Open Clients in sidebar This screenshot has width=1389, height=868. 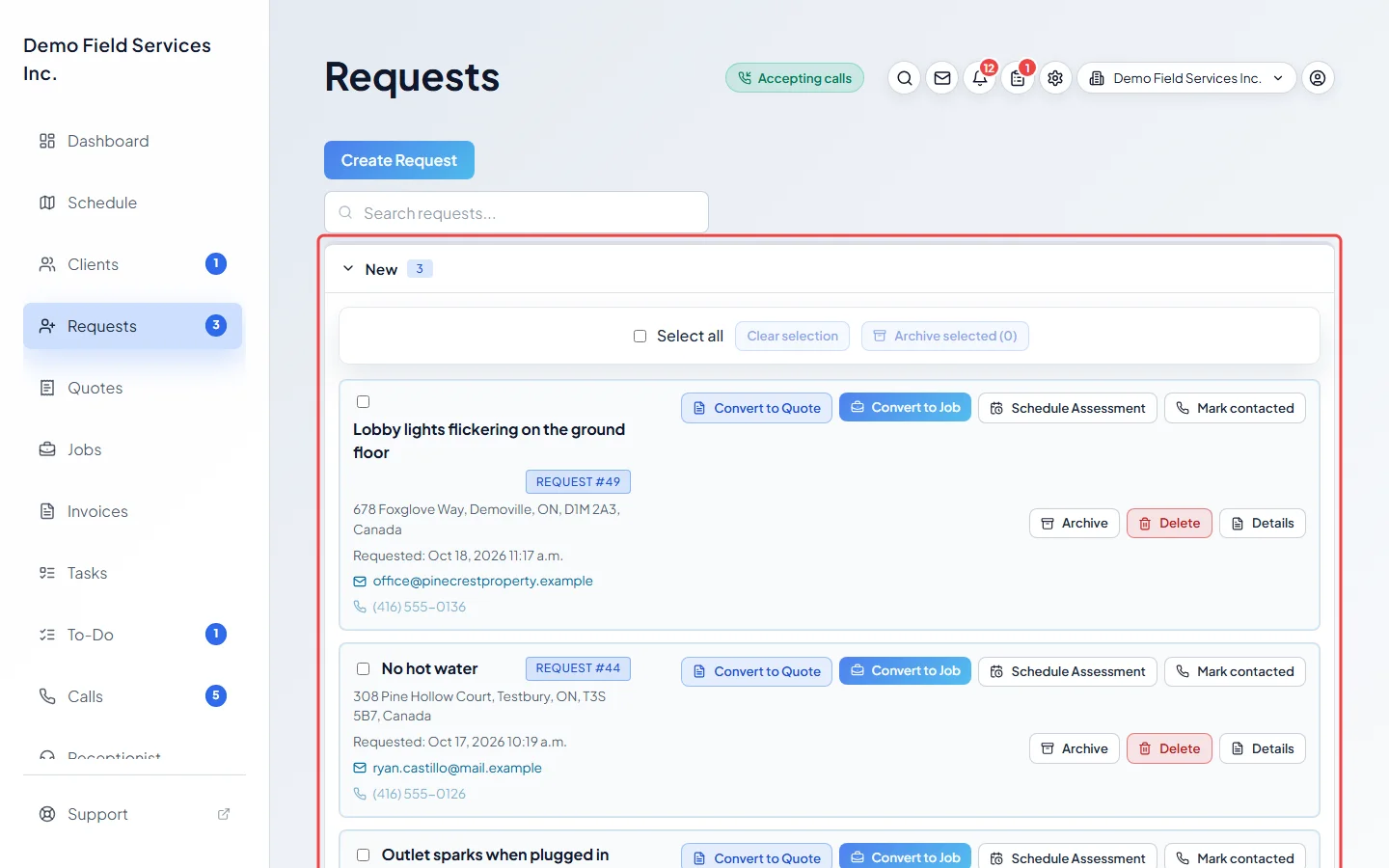[x=132, y=264]
